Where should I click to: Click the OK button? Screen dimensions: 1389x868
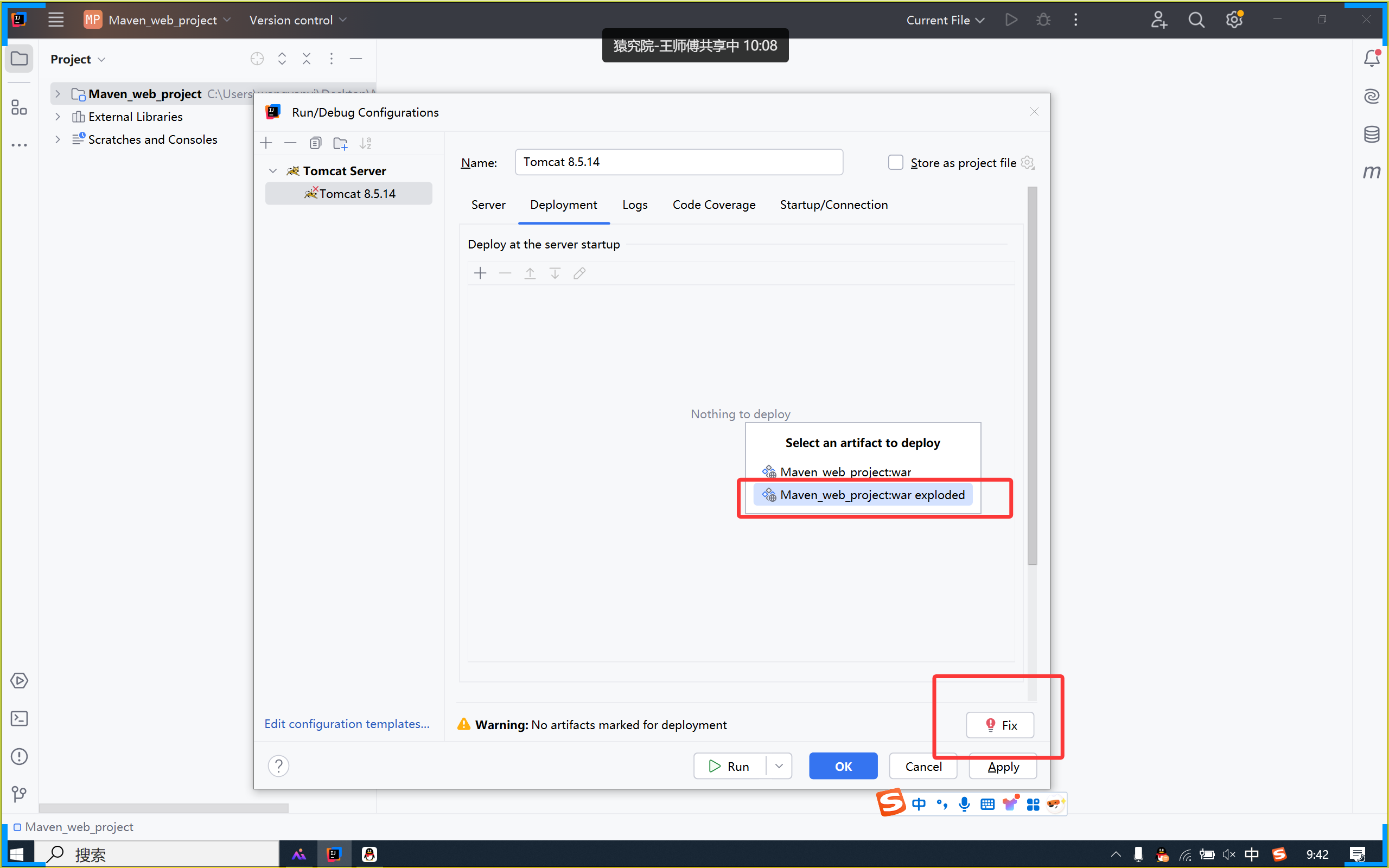[x=843, y=766]
